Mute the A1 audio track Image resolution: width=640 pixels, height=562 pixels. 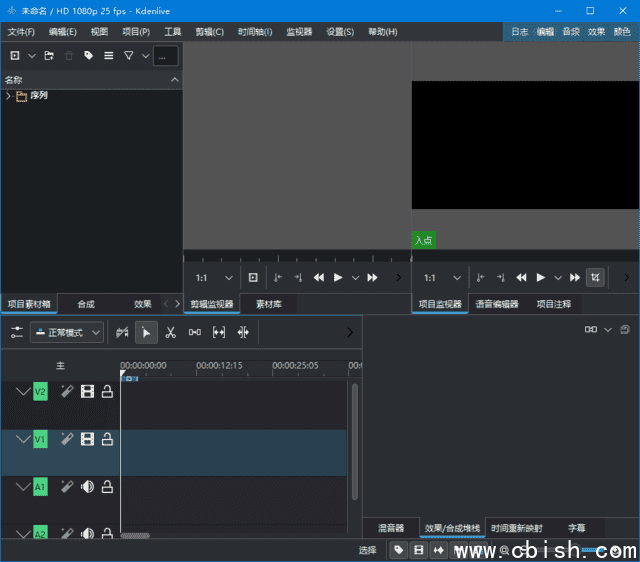[87, 486]
